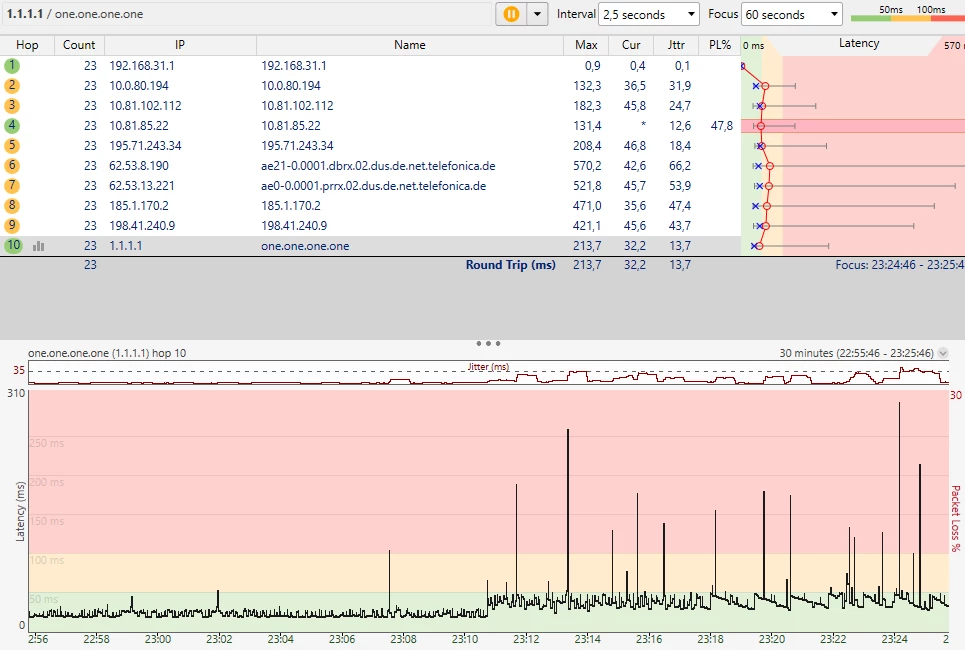This screenshot has width=965, height=650.
Task: Click the hop 10 green circle icon
Action: click(x=12, y=245)
